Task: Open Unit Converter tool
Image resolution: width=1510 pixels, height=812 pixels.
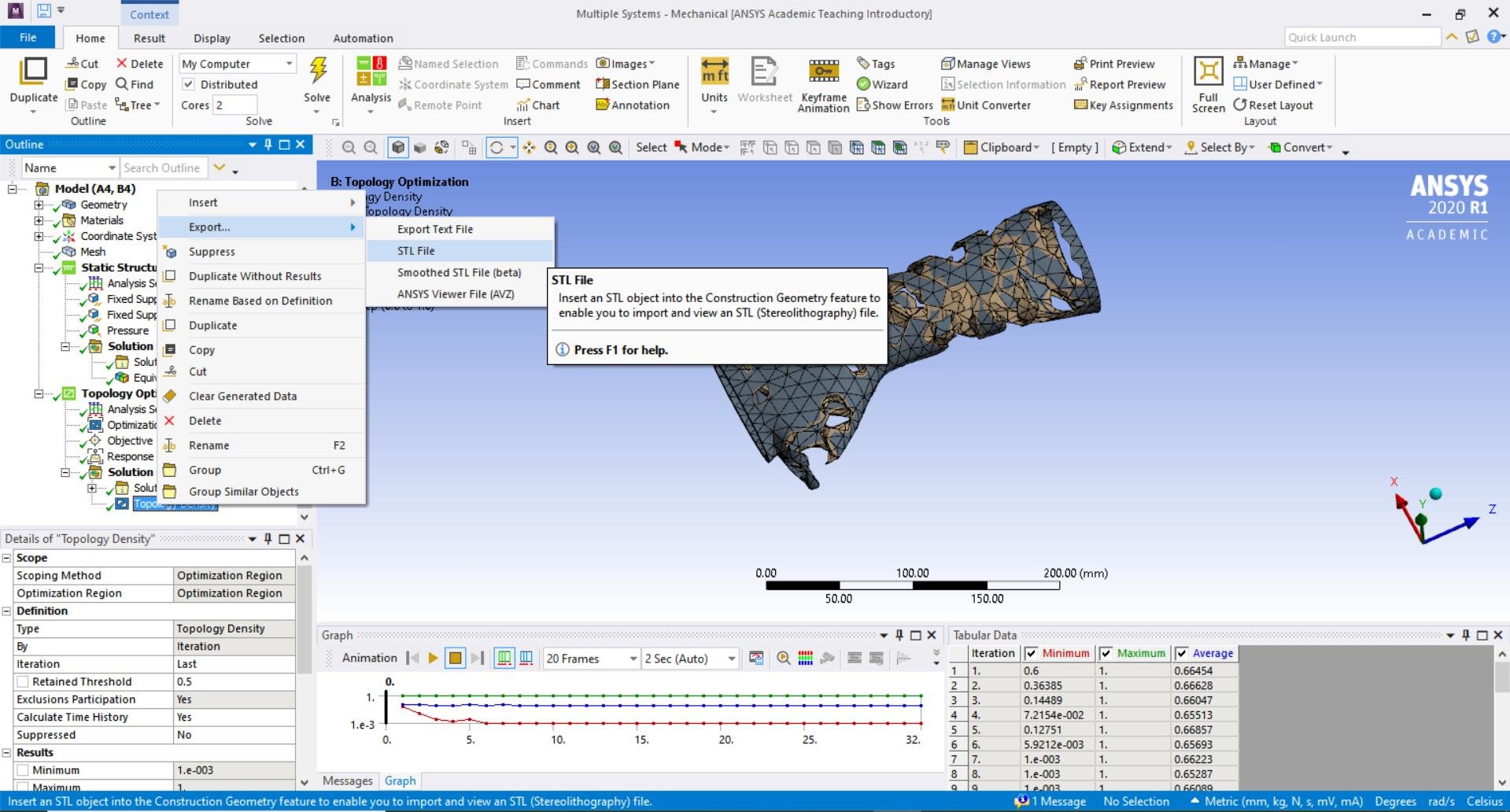Action: point(948,105)
